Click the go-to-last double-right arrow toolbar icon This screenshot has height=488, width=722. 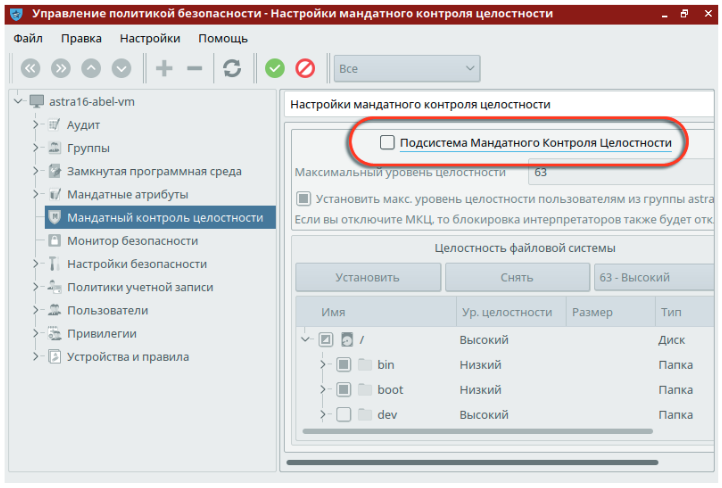tap(61, 69)
